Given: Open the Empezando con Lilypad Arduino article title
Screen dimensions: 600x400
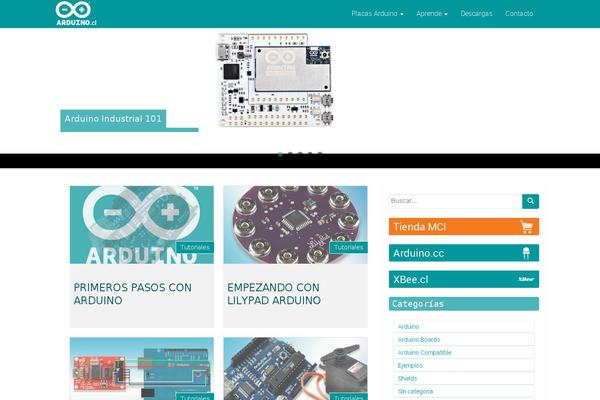Looking at the screenshot, I should click(x=274, y=294).
